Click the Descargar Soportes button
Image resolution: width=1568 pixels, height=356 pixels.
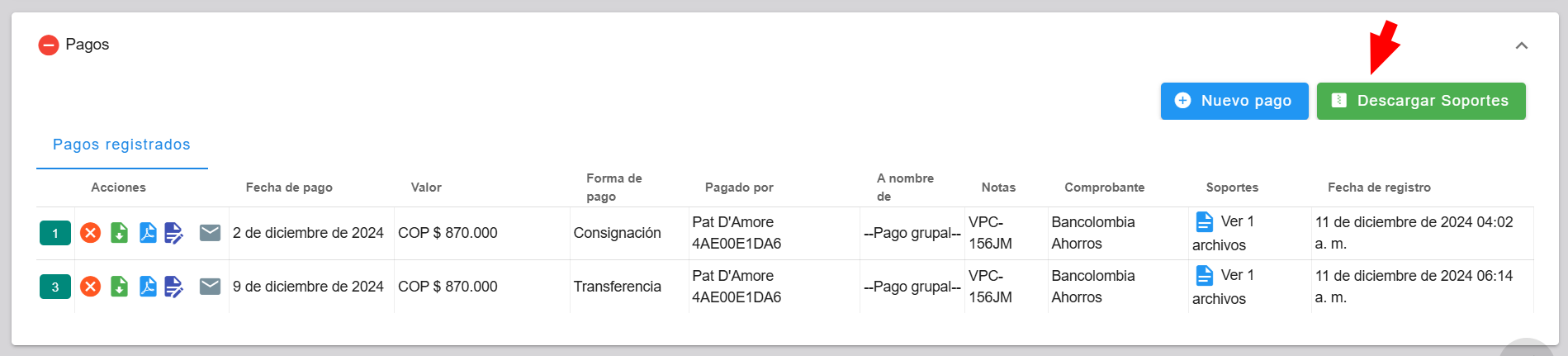1420,101
